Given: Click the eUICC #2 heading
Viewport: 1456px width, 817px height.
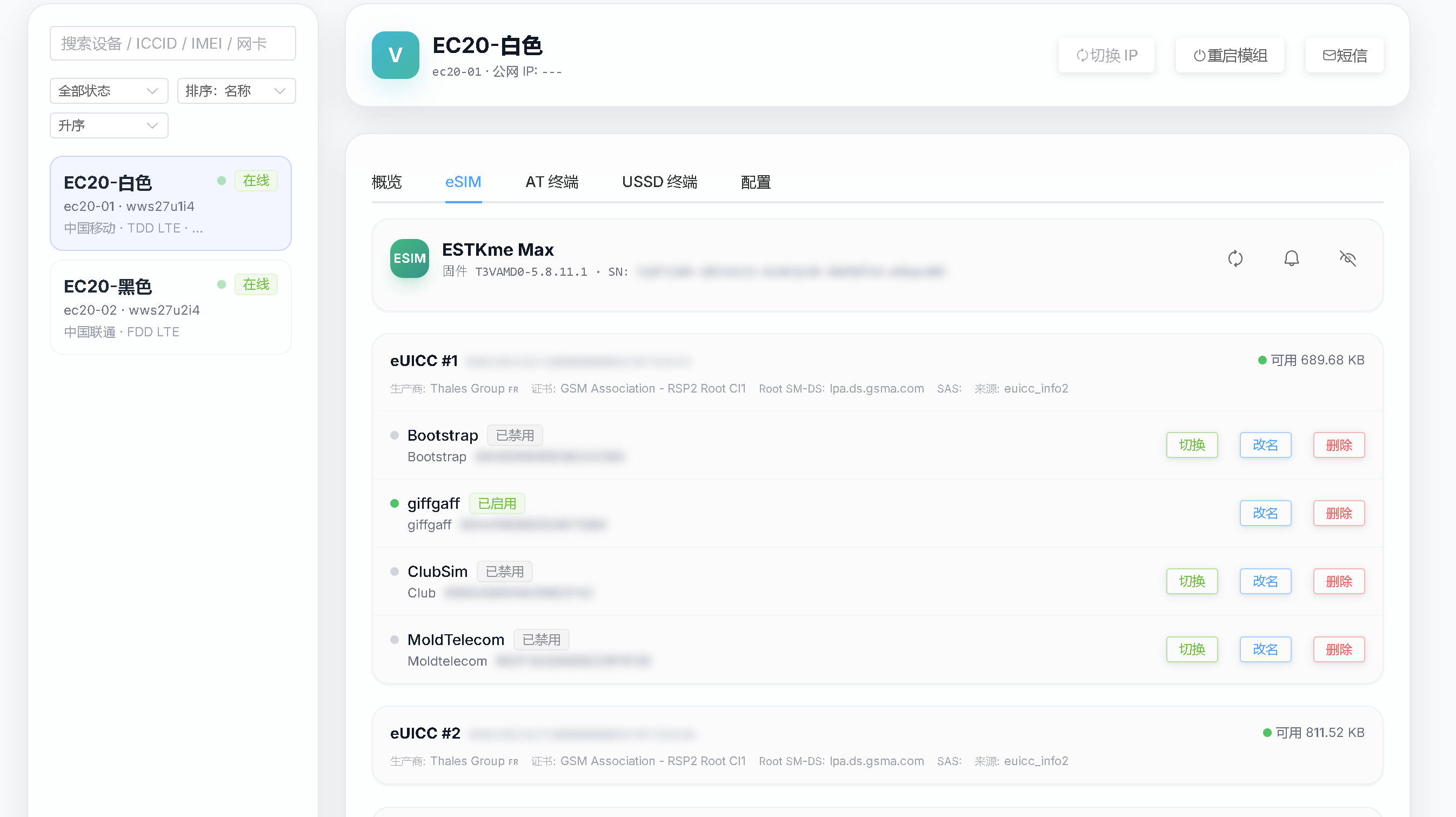Looking at the screenshot, I should tap(425, 733).
